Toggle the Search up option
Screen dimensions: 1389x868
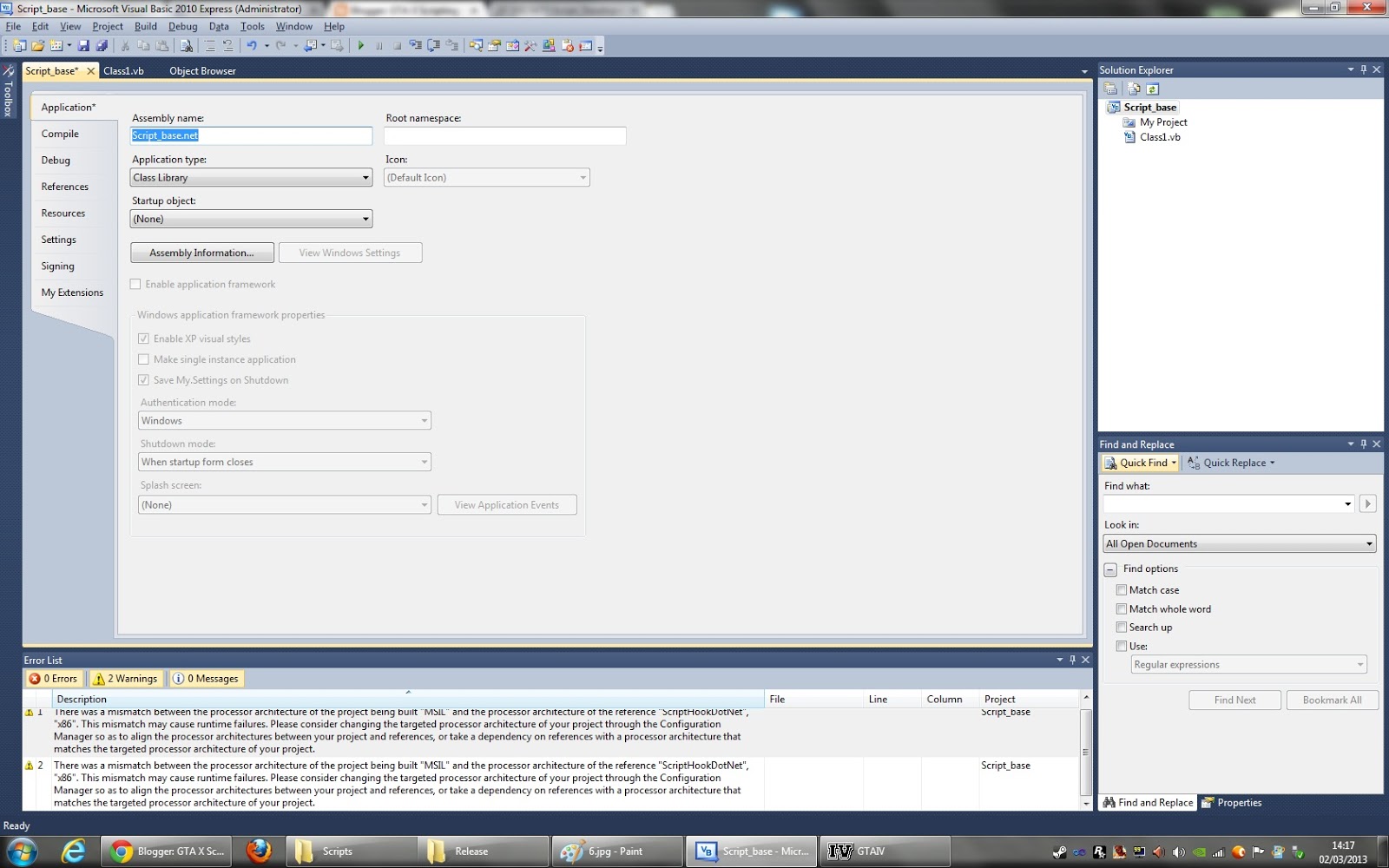1122,627
